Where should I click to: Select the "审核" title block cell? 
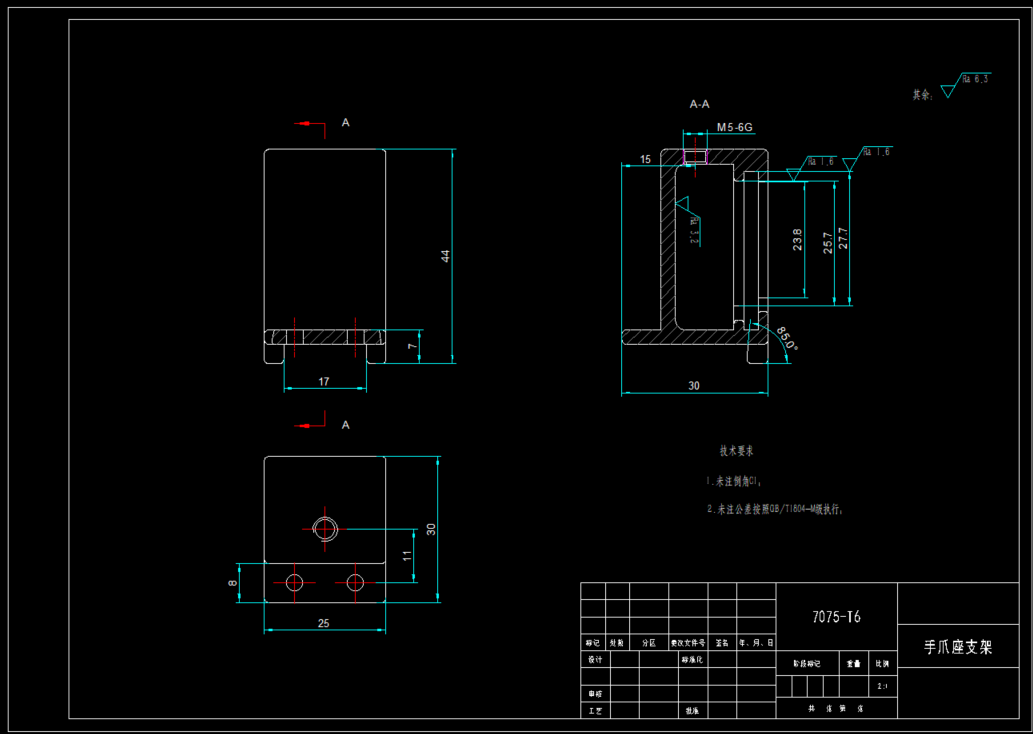coord(595,694)
